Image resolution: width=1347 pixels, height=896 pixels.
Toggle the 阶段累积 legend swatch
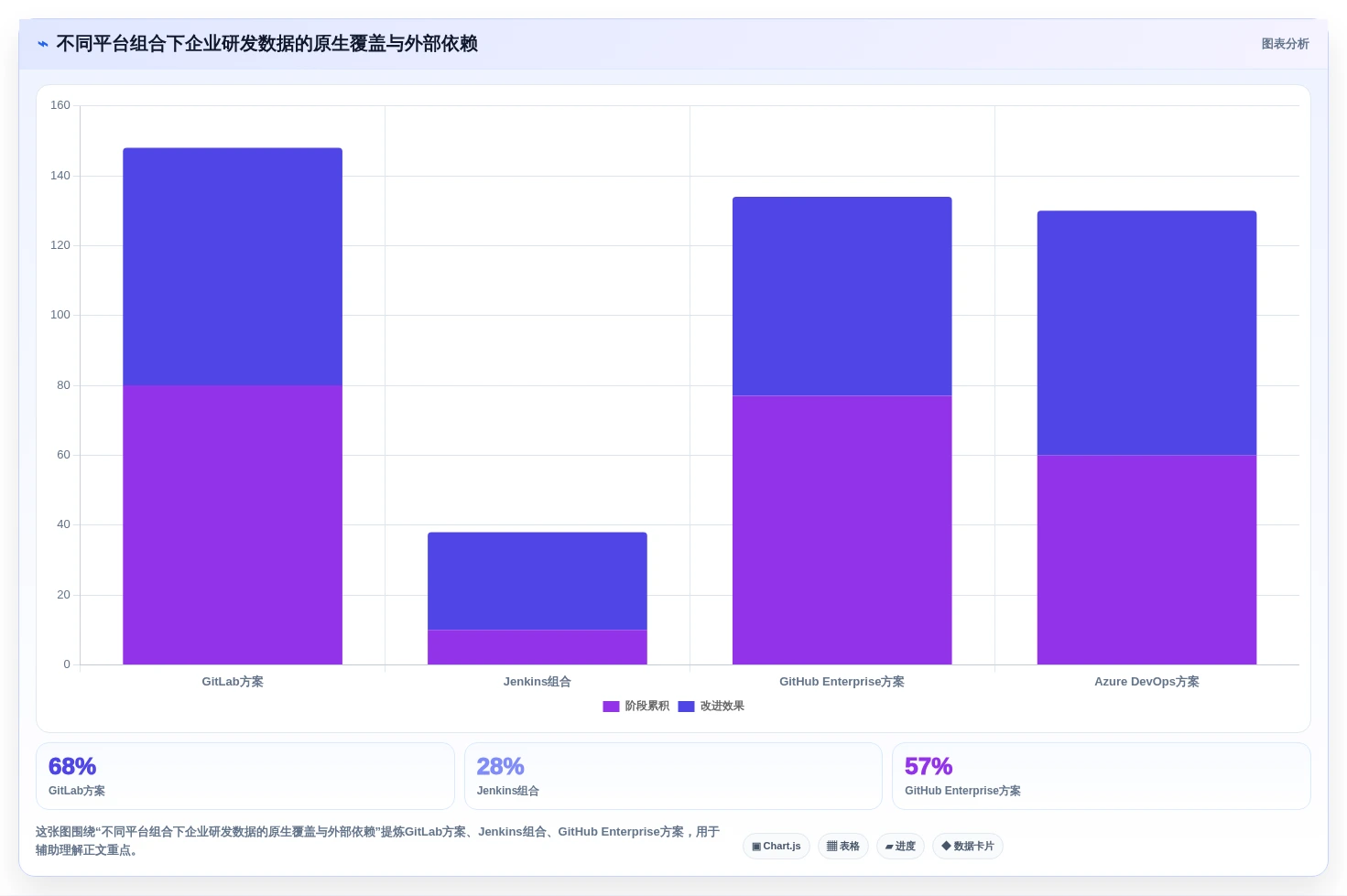point(611,707)
